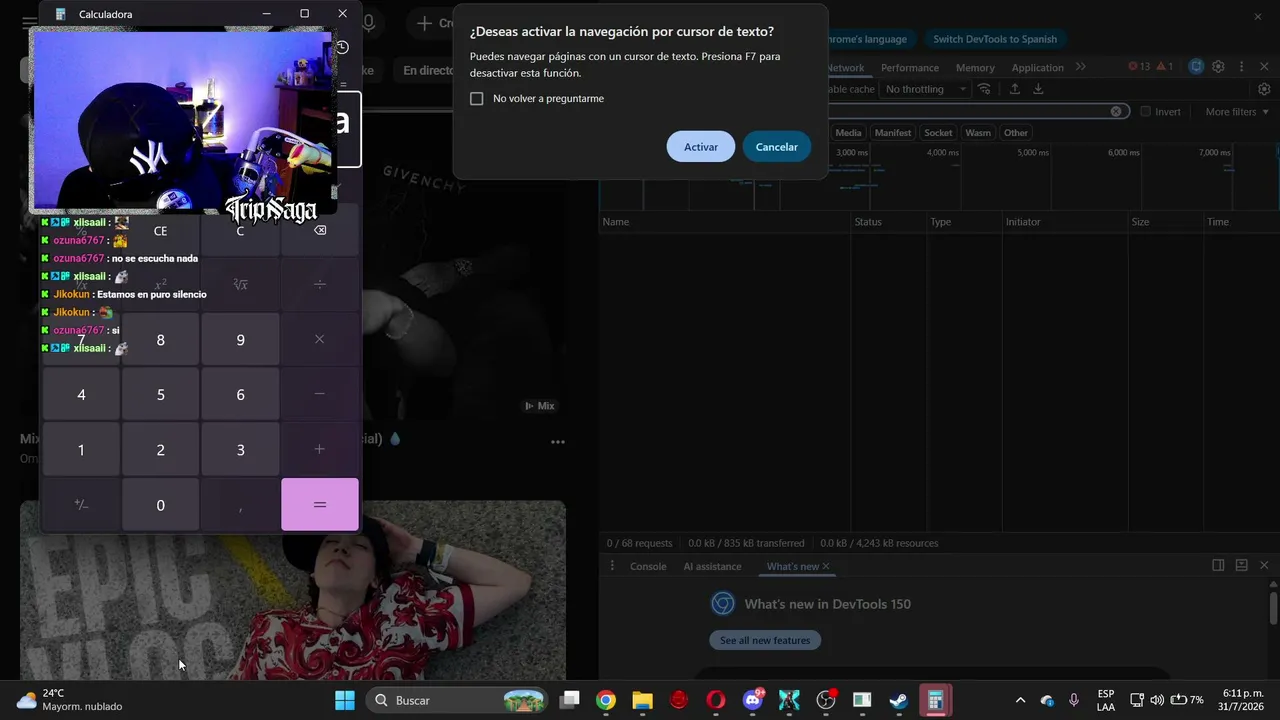This screenshot has width=1280, height=720.
Task: Click the 1 warning indicator
Action: click(x=1164, y=67)
